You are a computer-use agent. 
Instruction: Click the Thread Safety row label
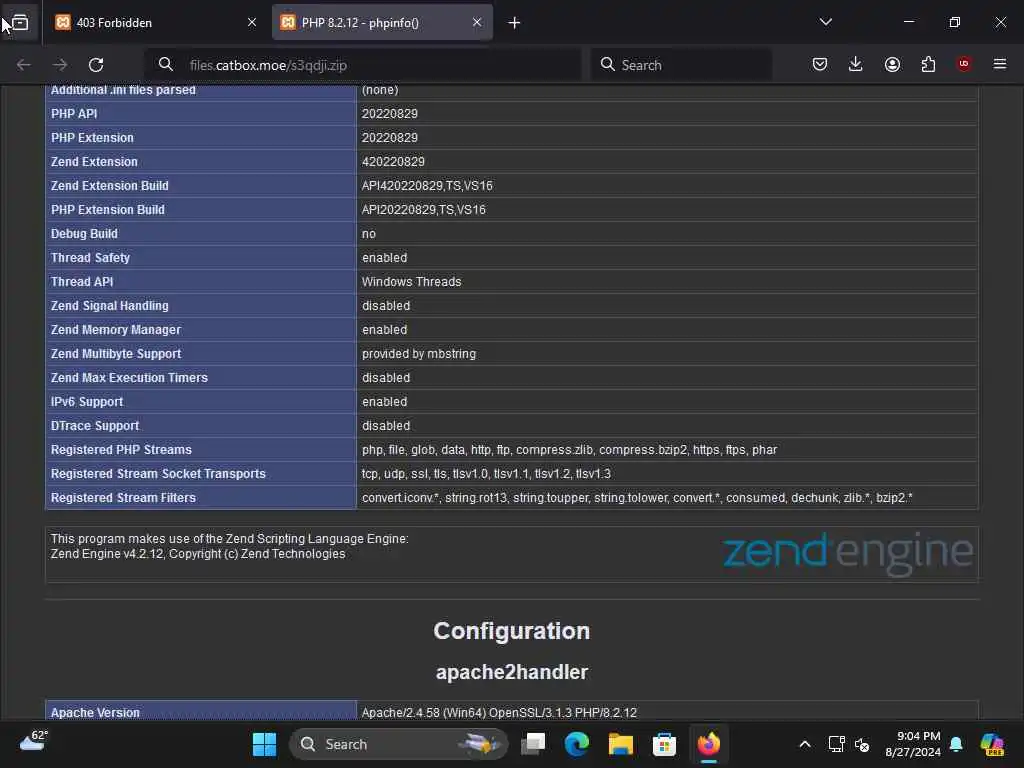tap(90, 258)
